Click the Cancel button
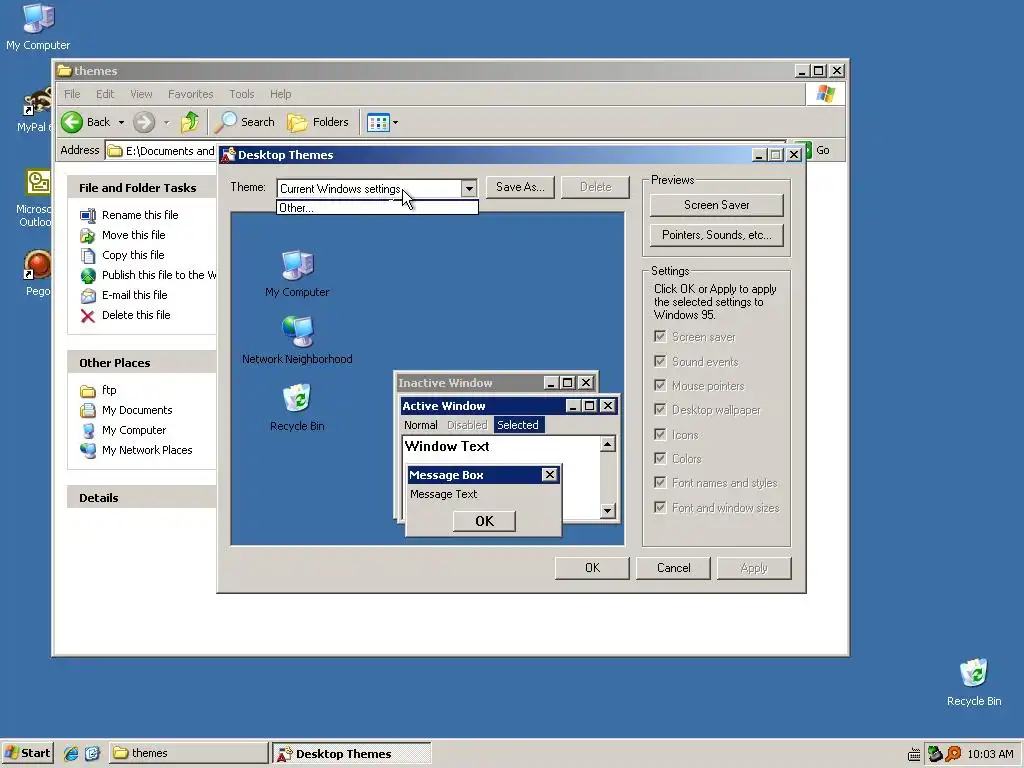Viewport: 1024px width, 768px height. click(673, 568)
